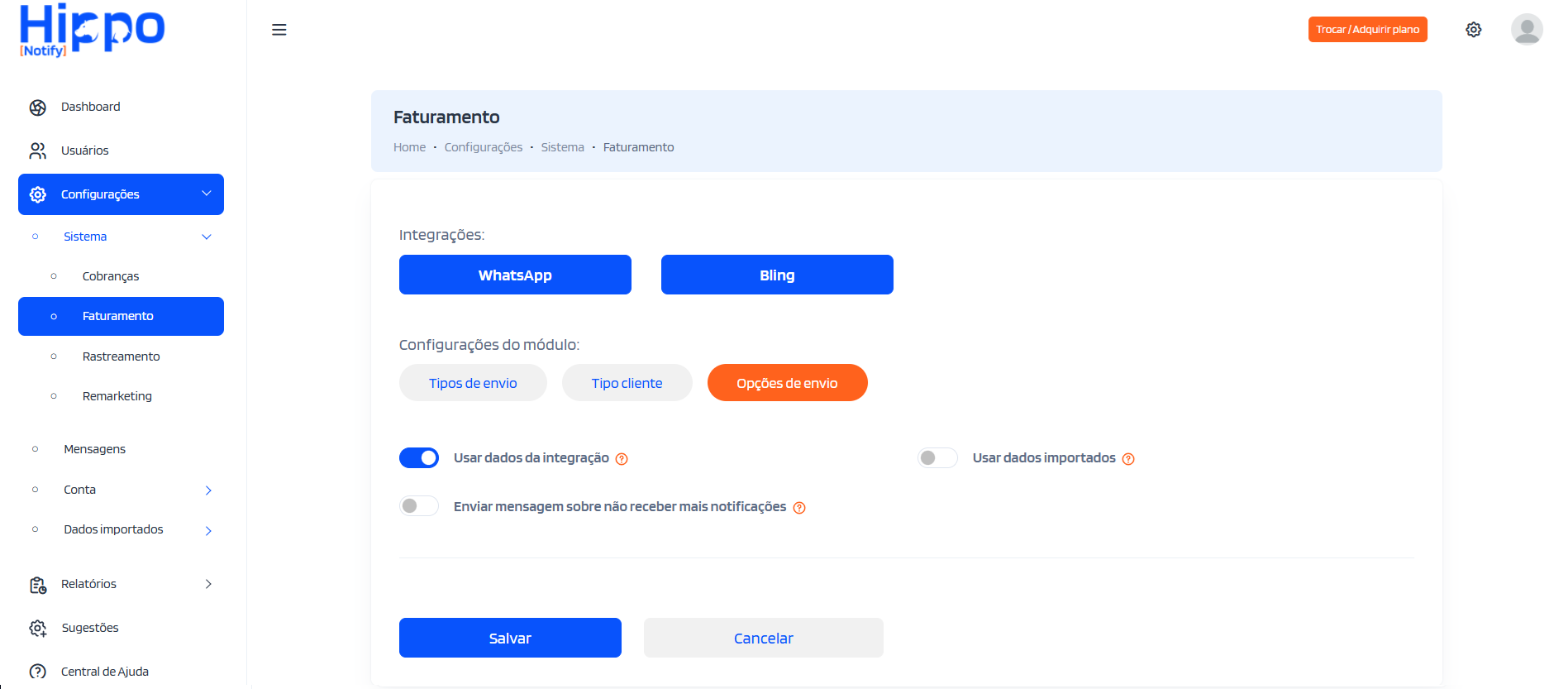Click the Sistema menu label
The width and height of the screenshot is (1568, 689).
point(85,237)
